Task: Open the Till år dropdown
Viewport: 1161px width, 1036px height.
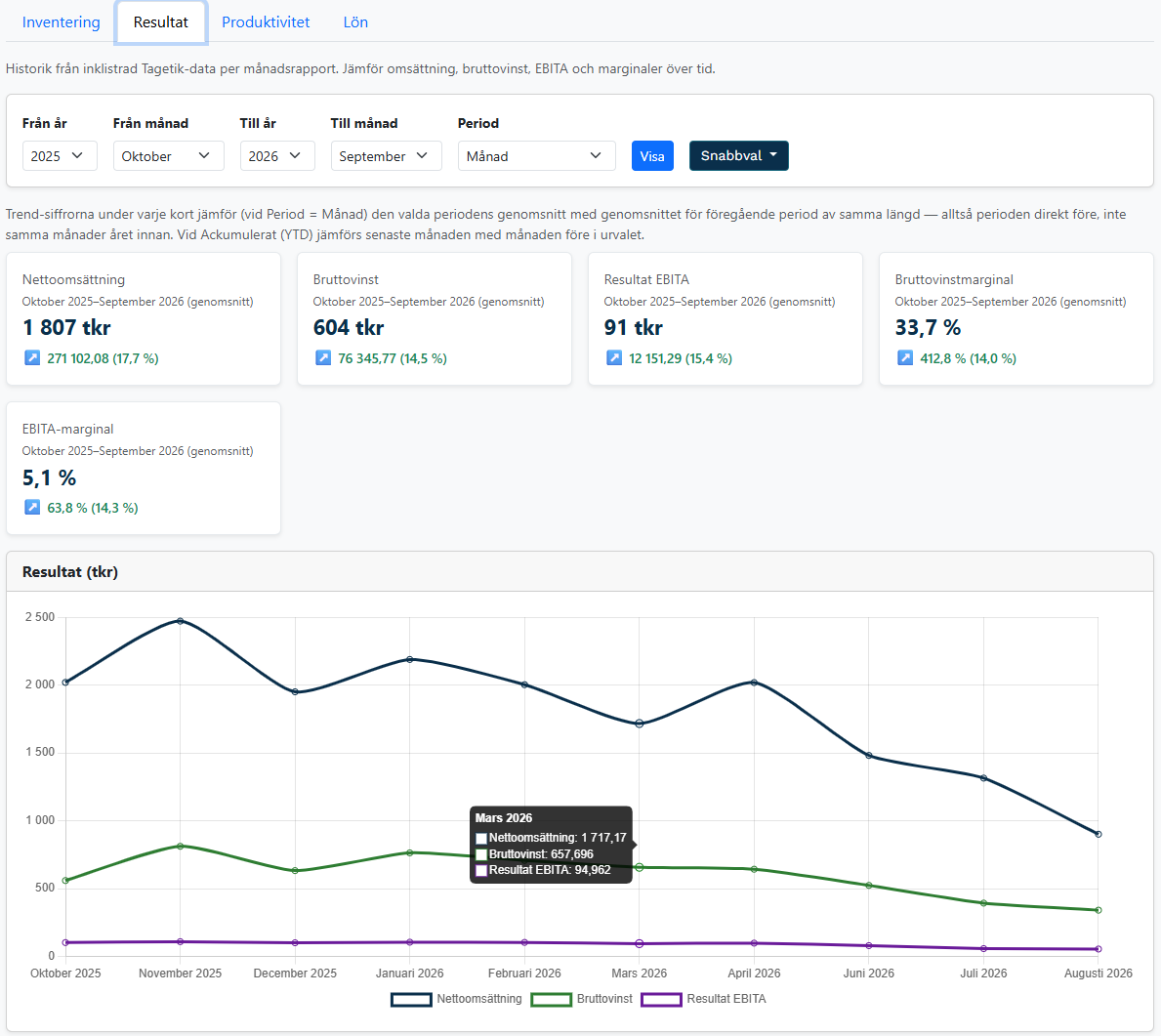Action: [277, 156]
